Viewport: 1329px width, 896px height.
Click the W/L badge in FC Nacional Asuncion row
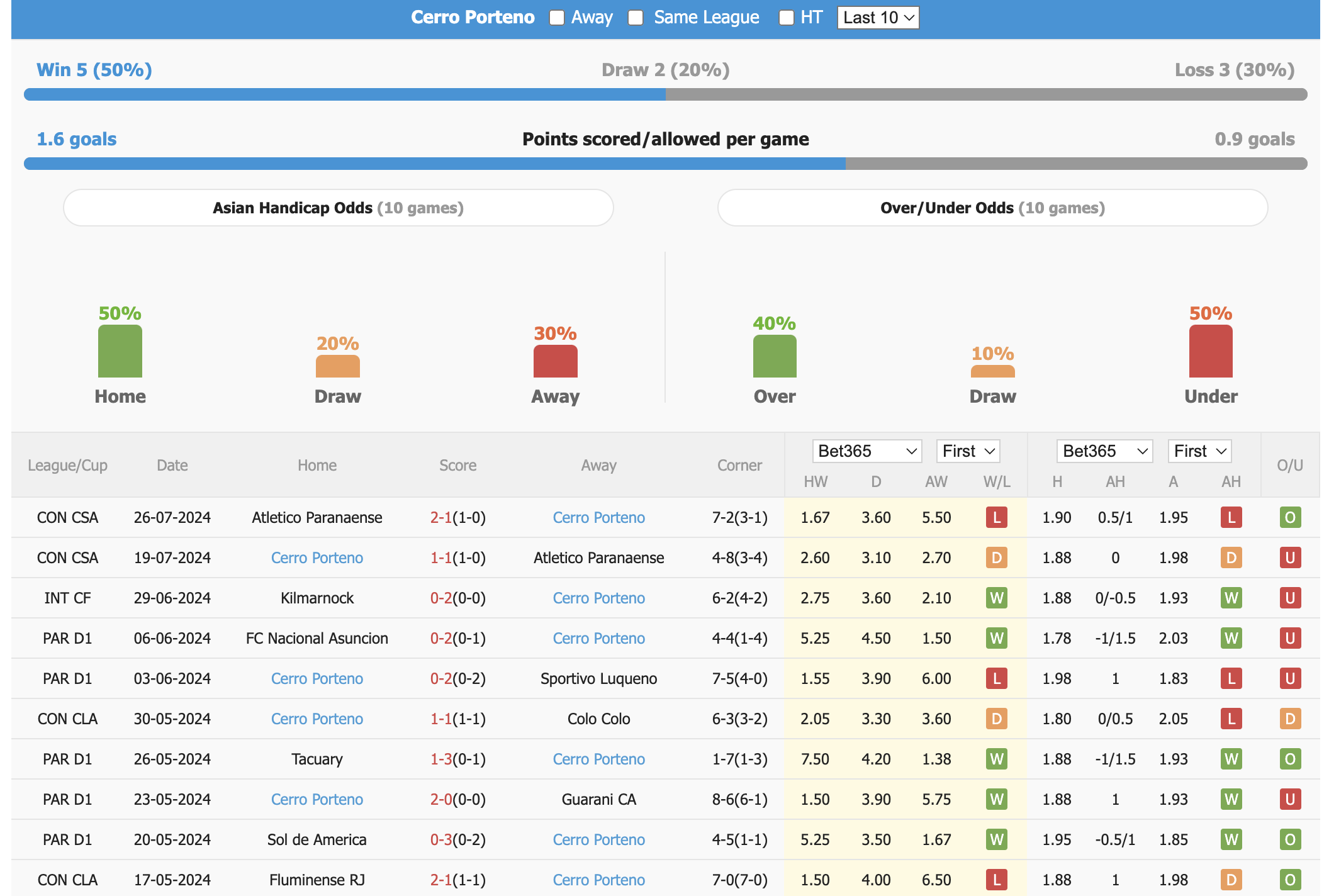tap(997, 638)
